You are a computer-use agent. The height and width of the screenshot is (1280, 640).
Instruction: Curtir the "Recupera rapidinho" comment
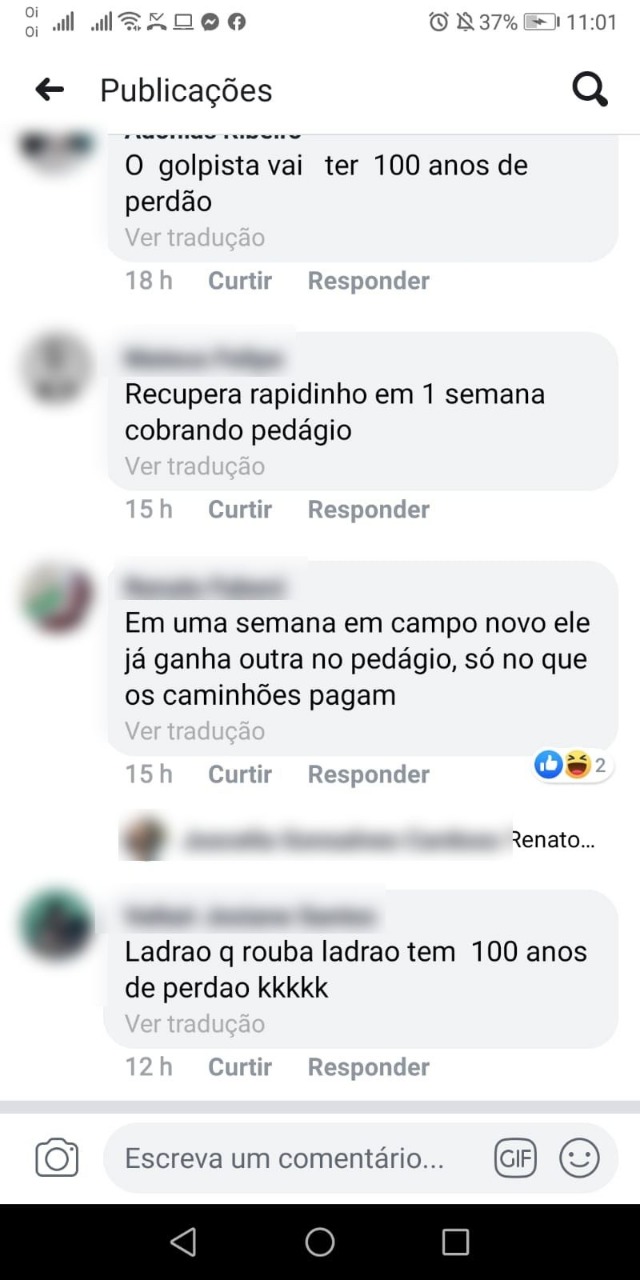point(240,510)
